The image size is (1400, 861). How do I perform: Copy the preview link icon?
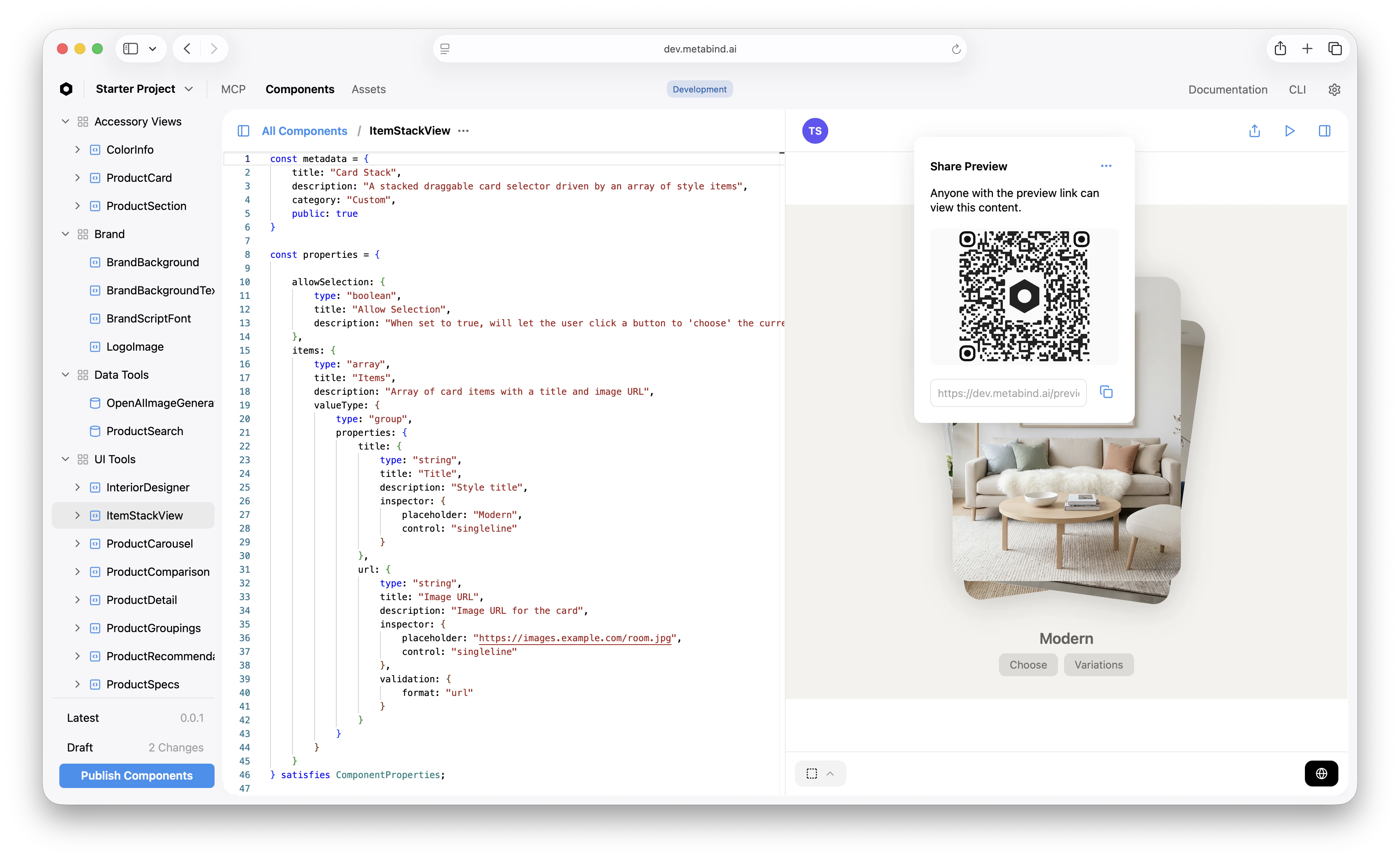click(x=1106, y=392)
